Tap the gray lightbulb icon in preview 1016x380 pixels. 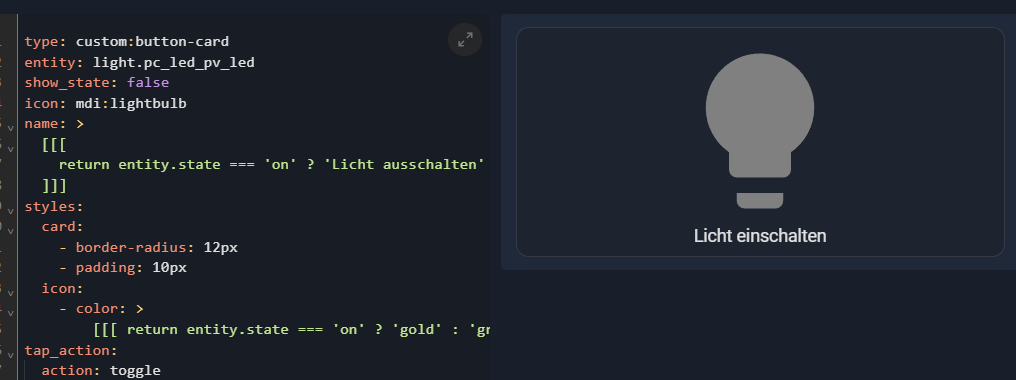(x=759, y=131)
